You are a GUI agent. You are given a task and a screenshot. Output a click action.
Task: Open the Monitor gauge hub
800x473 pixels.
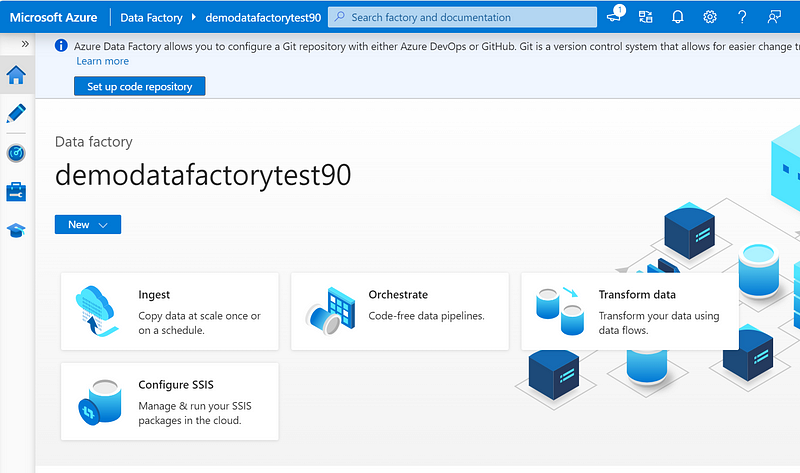pyautogui.click(x=16, y=153)
